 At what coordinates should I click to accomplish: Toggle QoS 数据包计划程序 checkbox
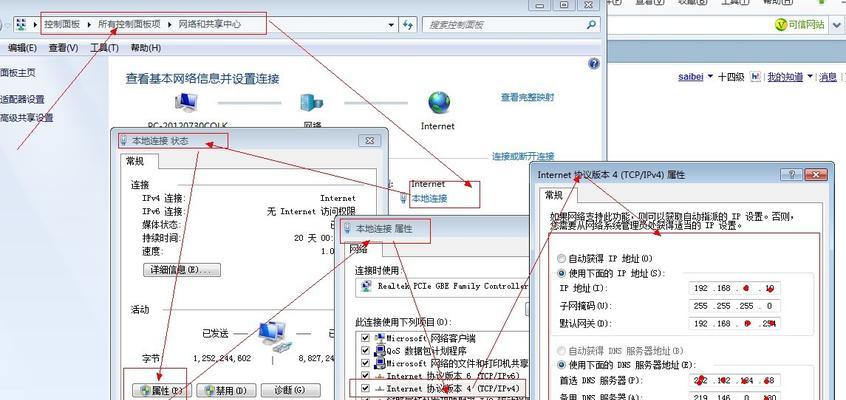[x=365, y=351]
